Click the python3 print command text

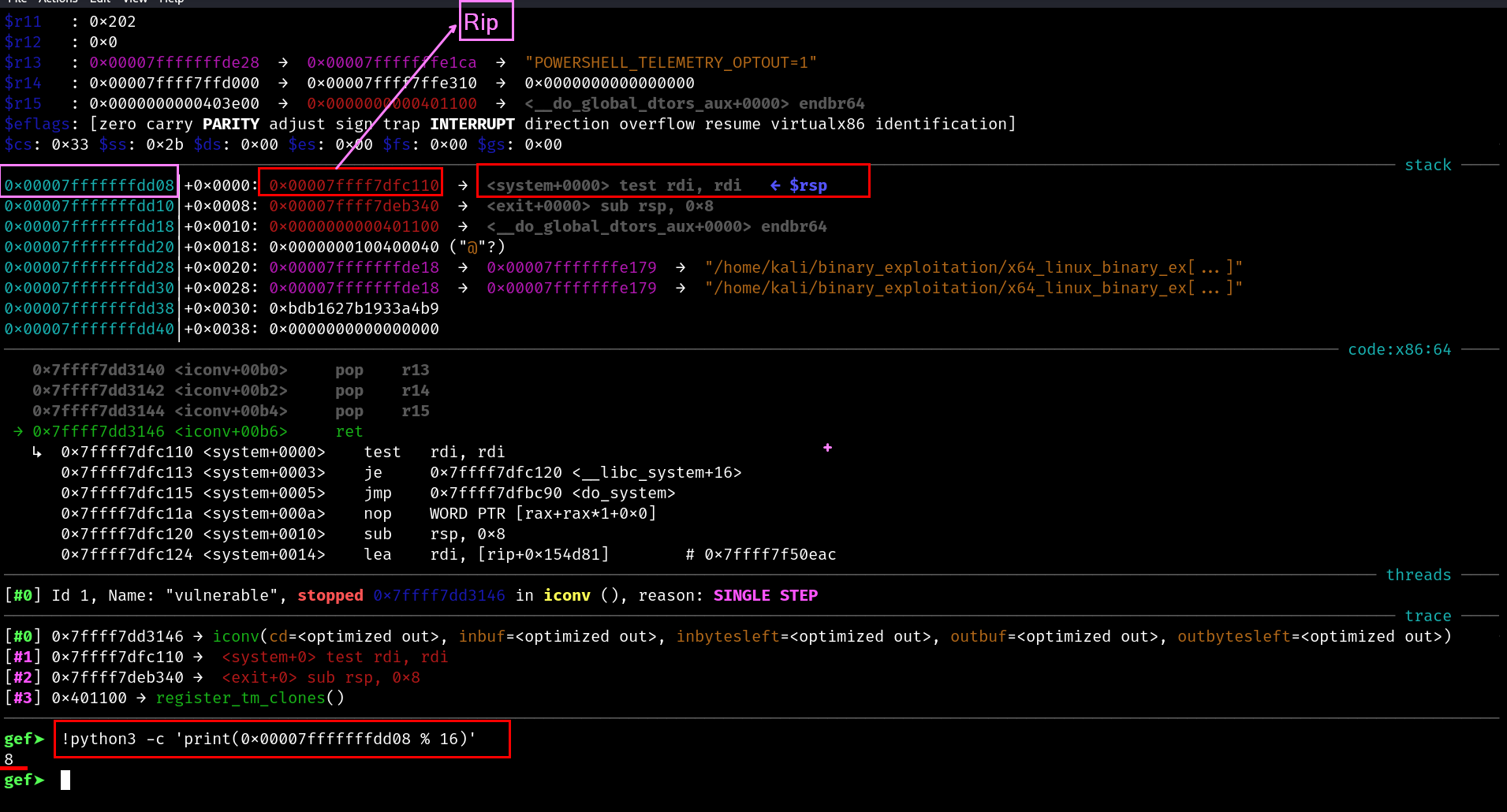click(x=268, y=739)
